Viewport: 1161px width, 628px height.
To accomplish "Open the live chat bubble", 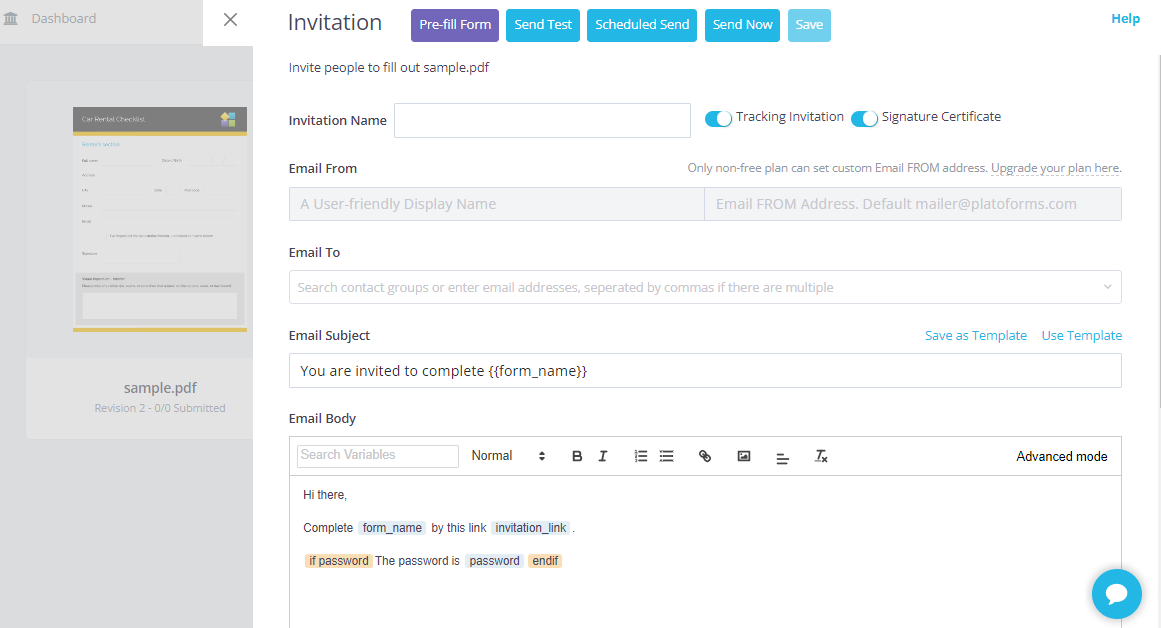I will [x=1116, y=594].
